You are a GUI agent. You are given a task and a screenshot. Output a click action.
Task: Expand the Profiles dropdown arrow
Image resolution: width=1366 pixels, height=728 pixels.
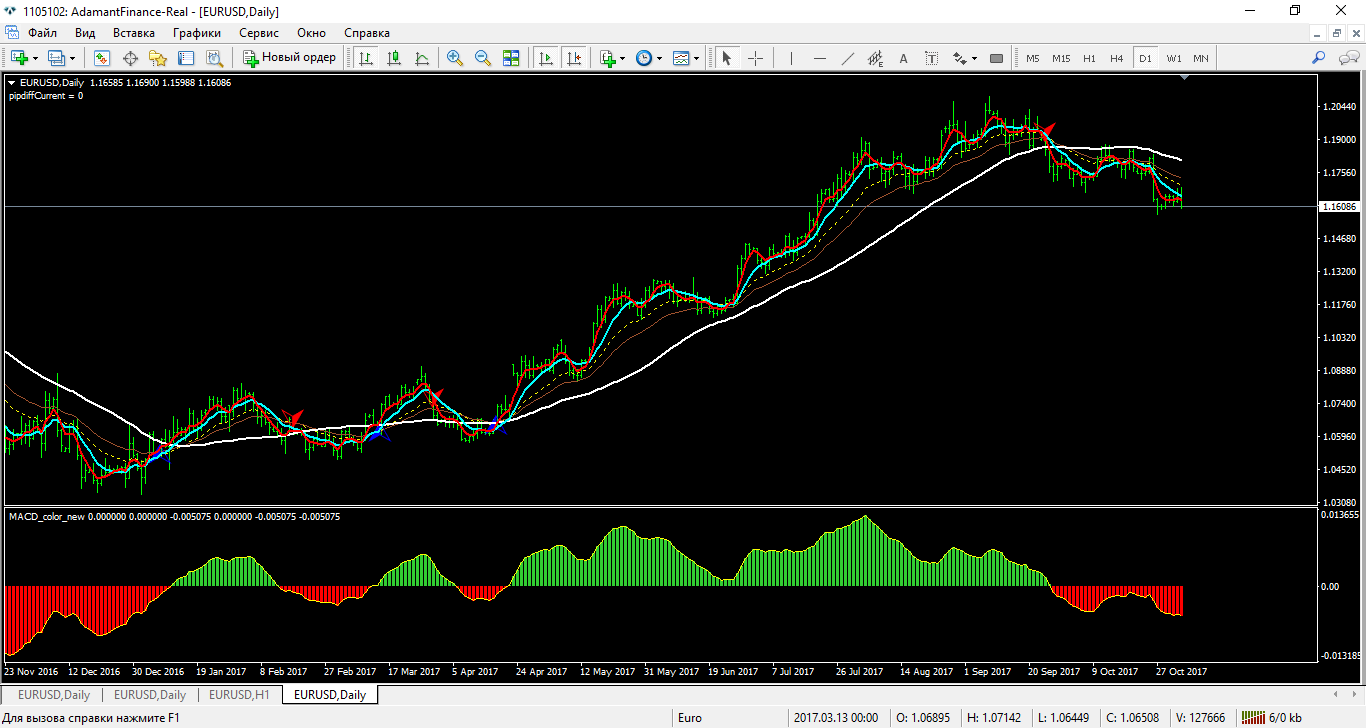point(72,58)
